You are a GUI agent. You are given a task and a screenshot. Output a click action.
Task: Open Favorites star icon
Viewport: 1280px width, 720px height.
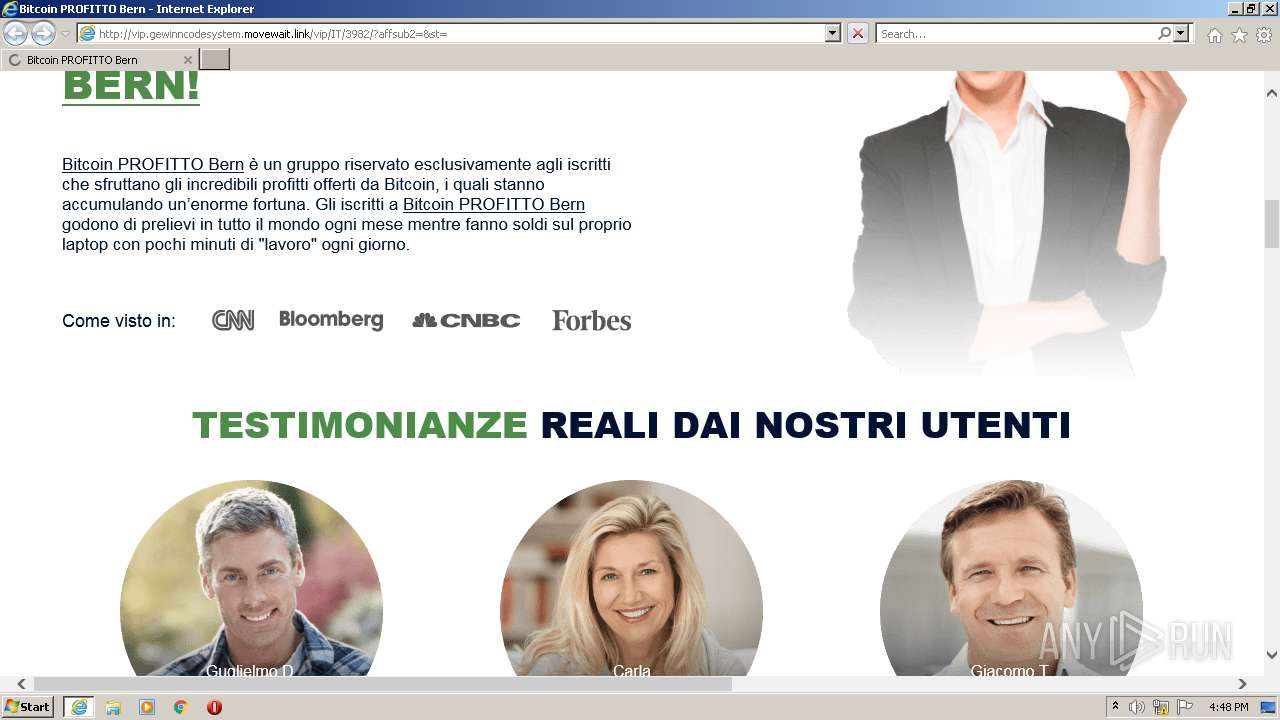coord(1239,35)
